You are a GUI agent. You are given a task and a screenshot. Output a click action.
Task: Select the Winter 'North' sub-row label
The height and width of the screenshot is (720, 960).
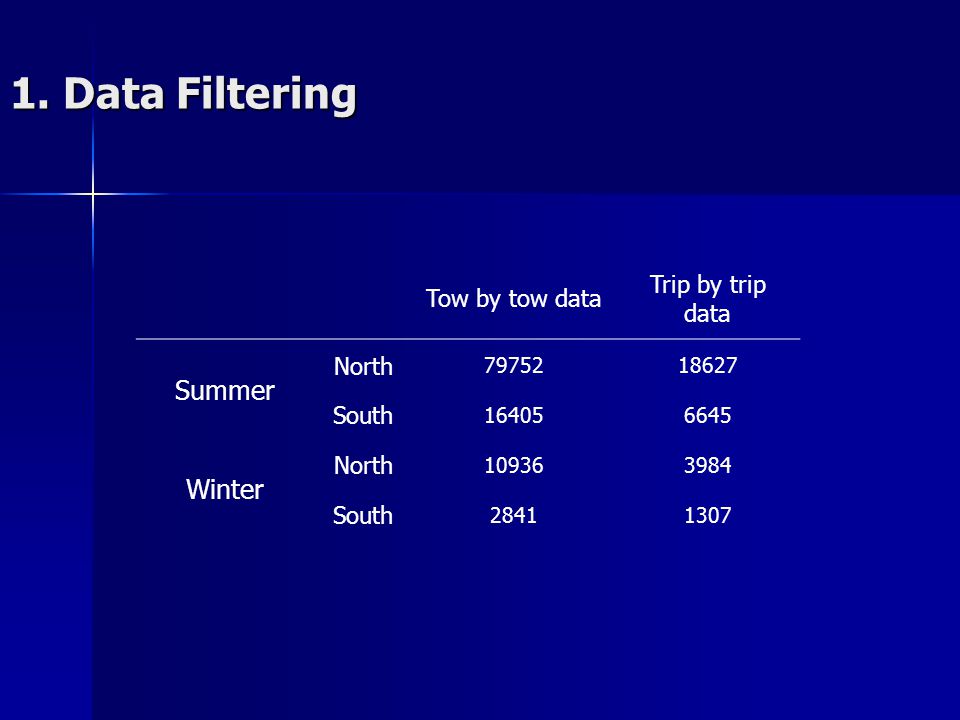click(363, 465)
